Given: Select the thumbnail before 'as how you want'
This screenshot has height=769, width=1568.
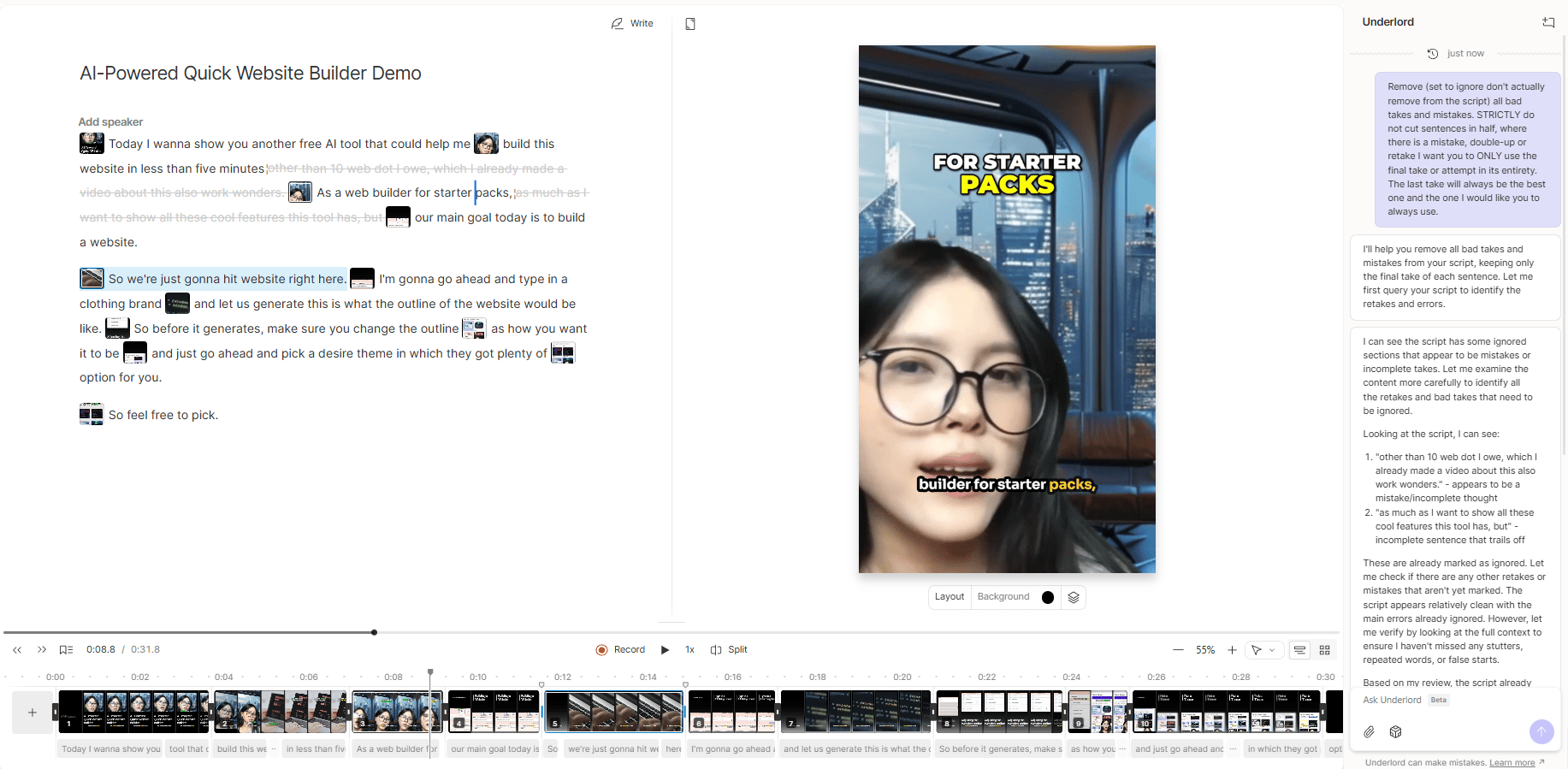Looking at the screenshot, I should (474, 328).
